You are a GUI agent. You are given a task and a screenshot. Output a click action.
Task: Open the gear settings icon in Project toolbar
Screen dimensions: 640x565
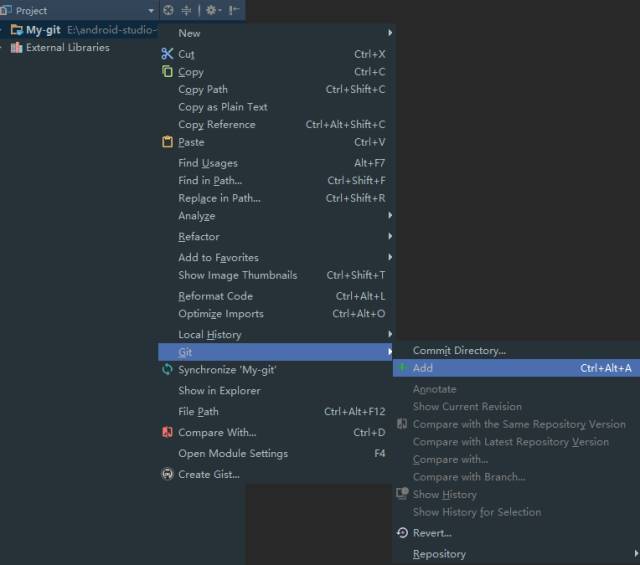point(212,10)
